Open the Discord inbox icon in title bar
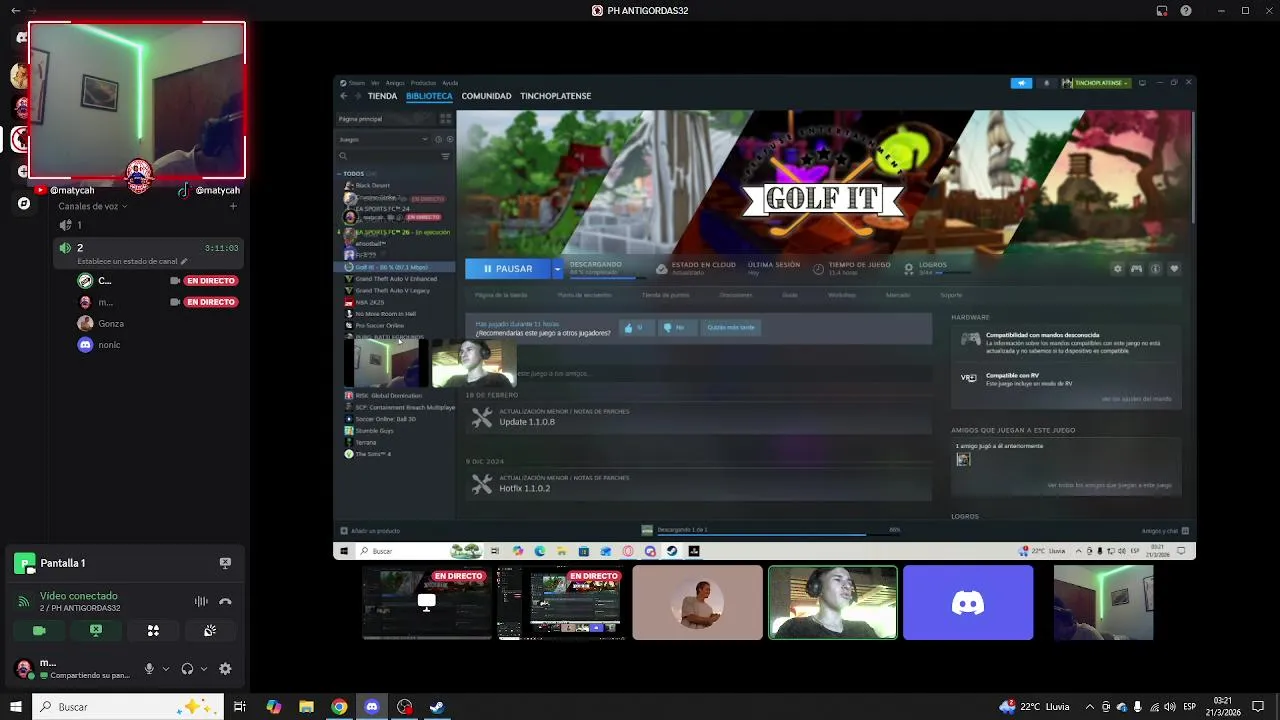 pos(1162,10)
